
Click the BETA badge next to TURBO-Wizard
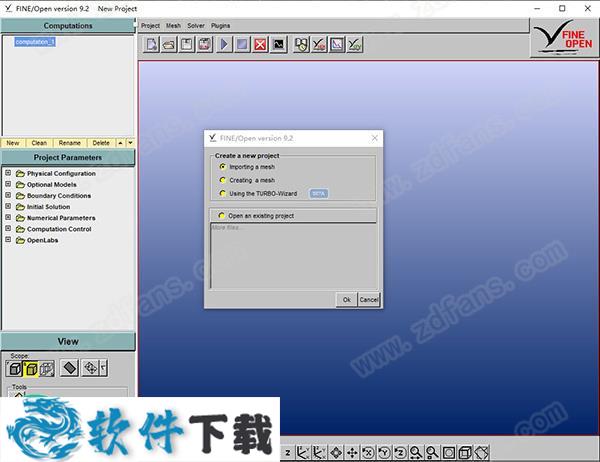[x=318, y=194]
